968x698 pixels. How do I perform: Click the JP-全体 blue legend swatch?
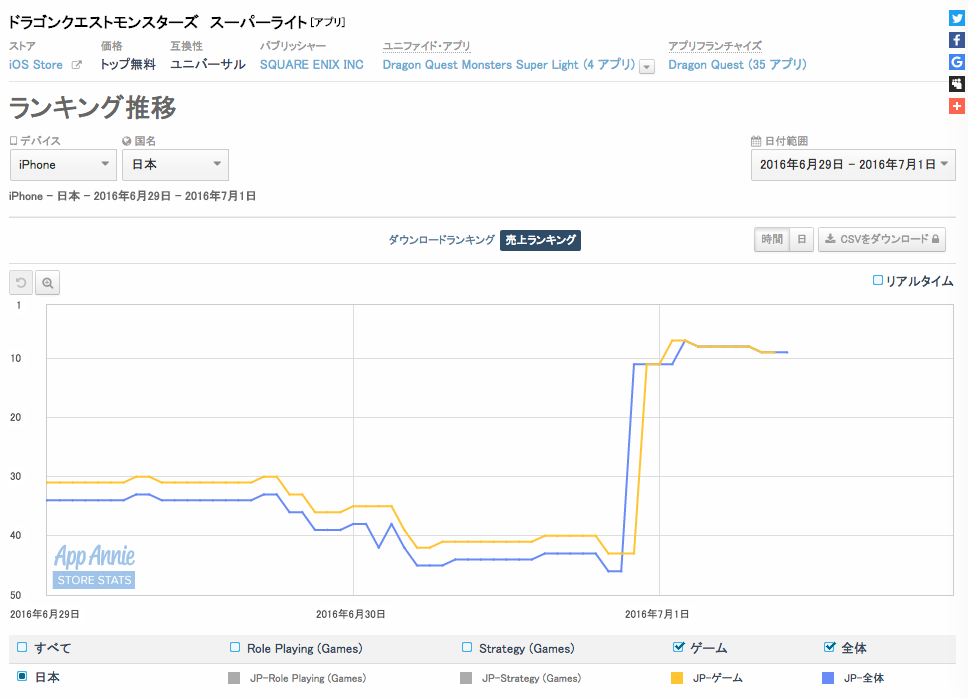pyautogui.click(x=828, y=678)
